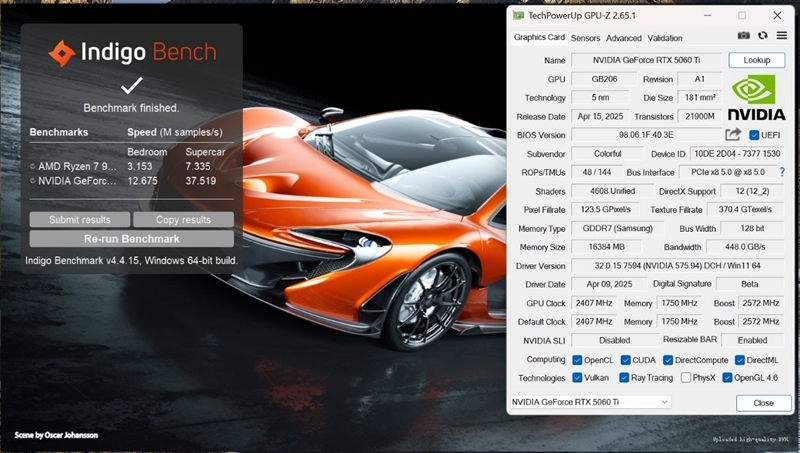Click the Digital Signature Beta value

749,284
